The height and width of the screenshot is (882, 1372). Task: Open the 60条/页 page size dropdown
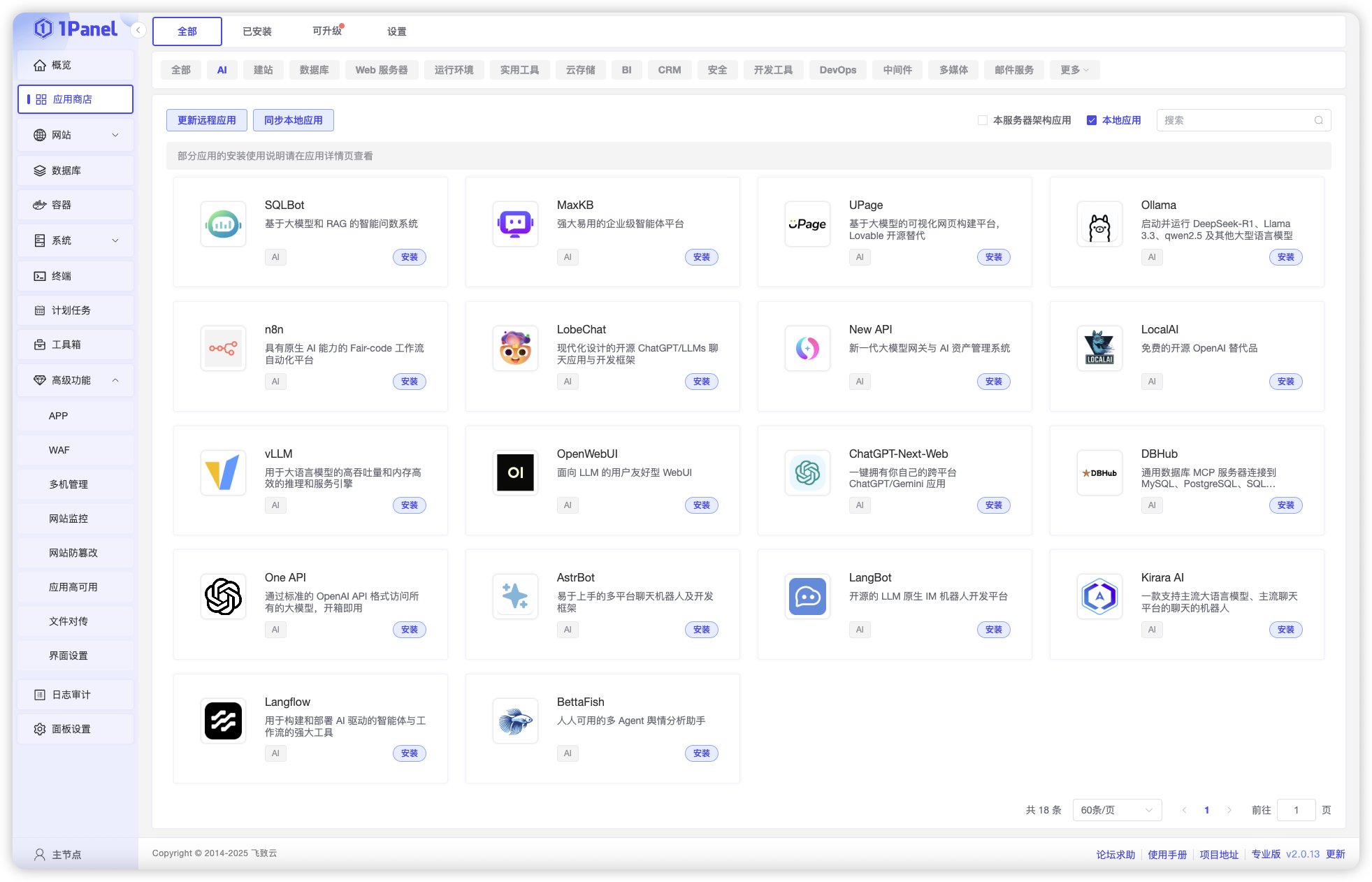click(1116, 809)
